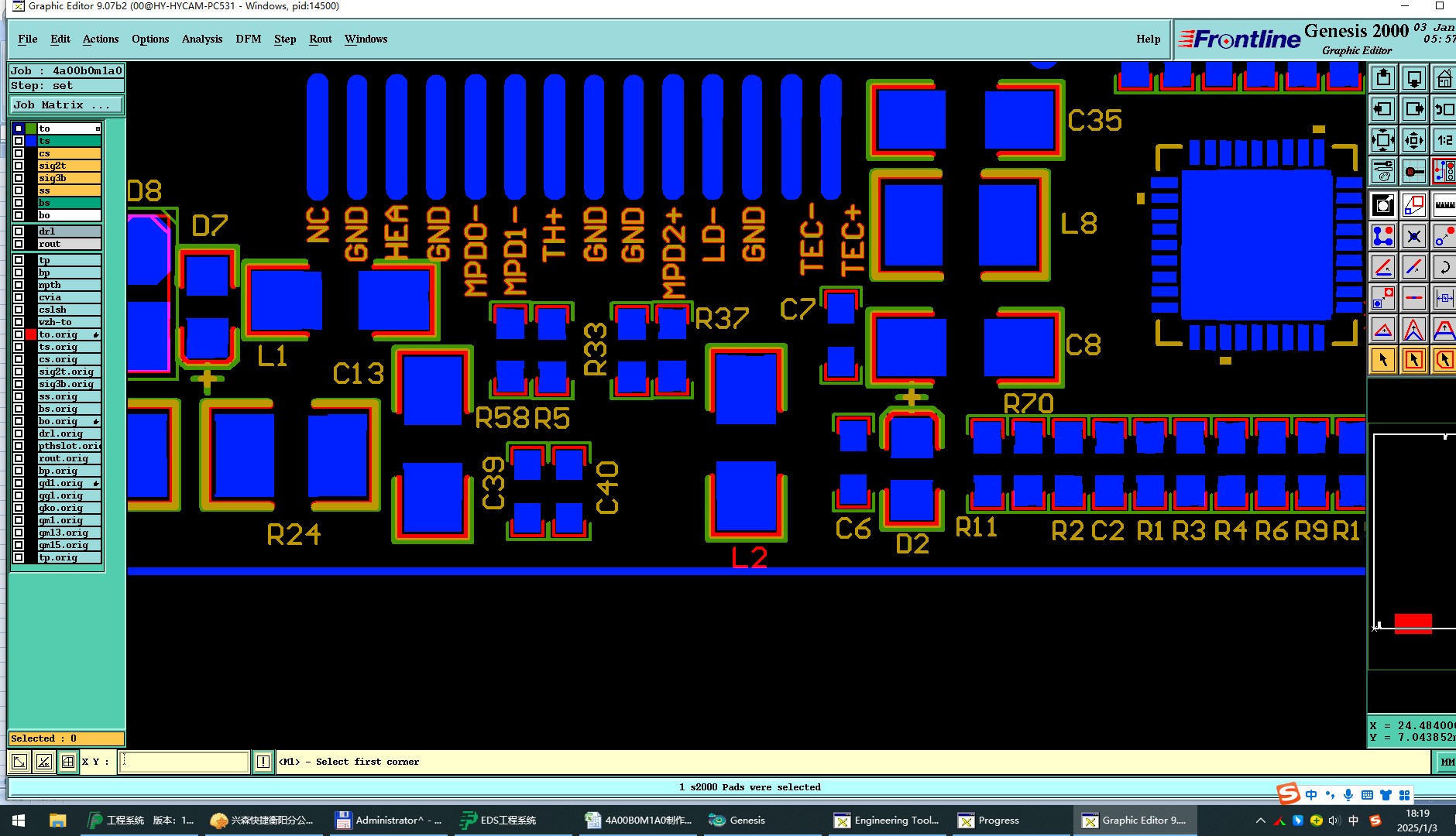Click the zoom out shrink icon
Screen dimensions: 1456x836
pos(1414,140)
